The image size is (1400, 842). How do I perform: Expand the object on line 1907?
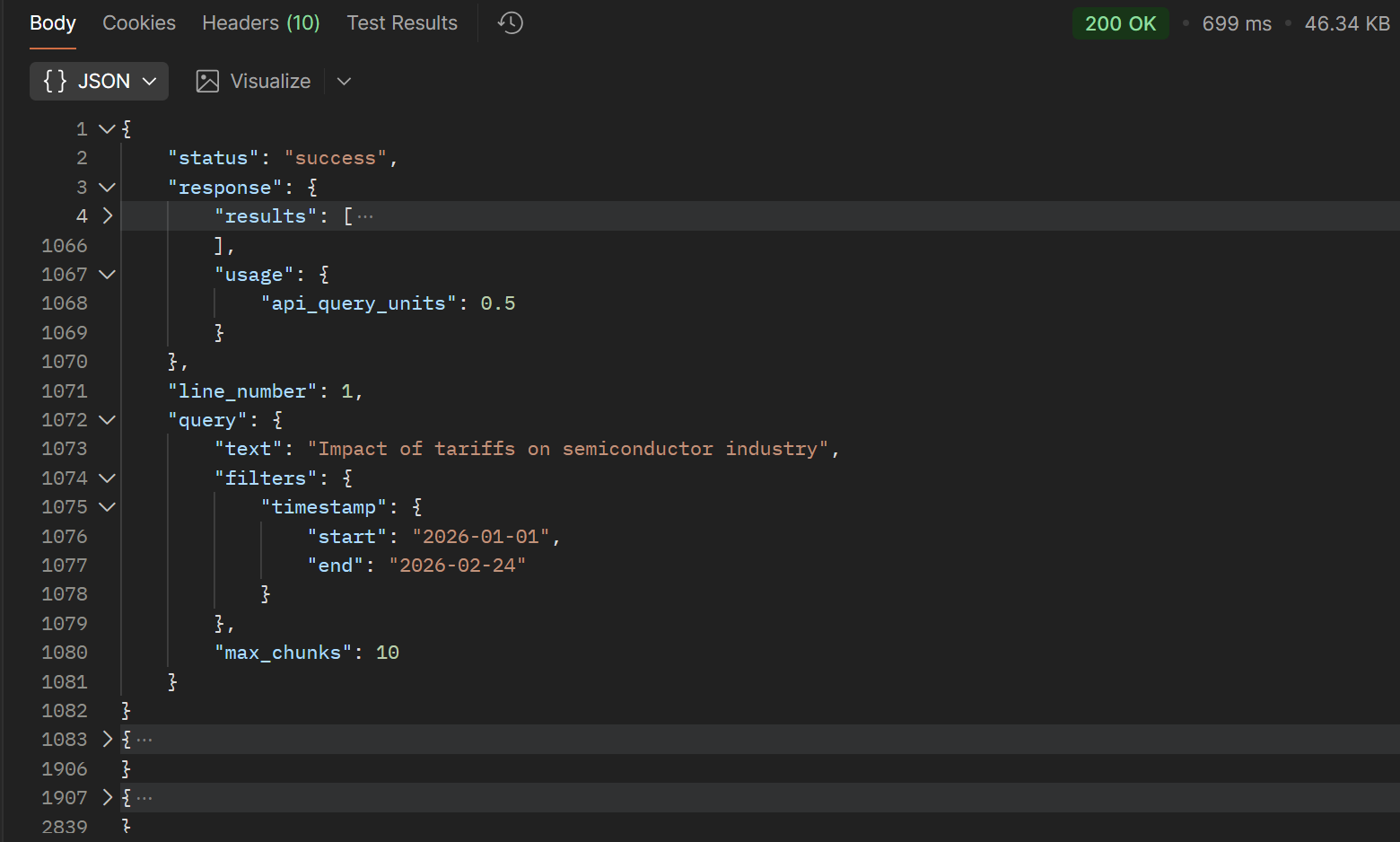coord(107,797)
